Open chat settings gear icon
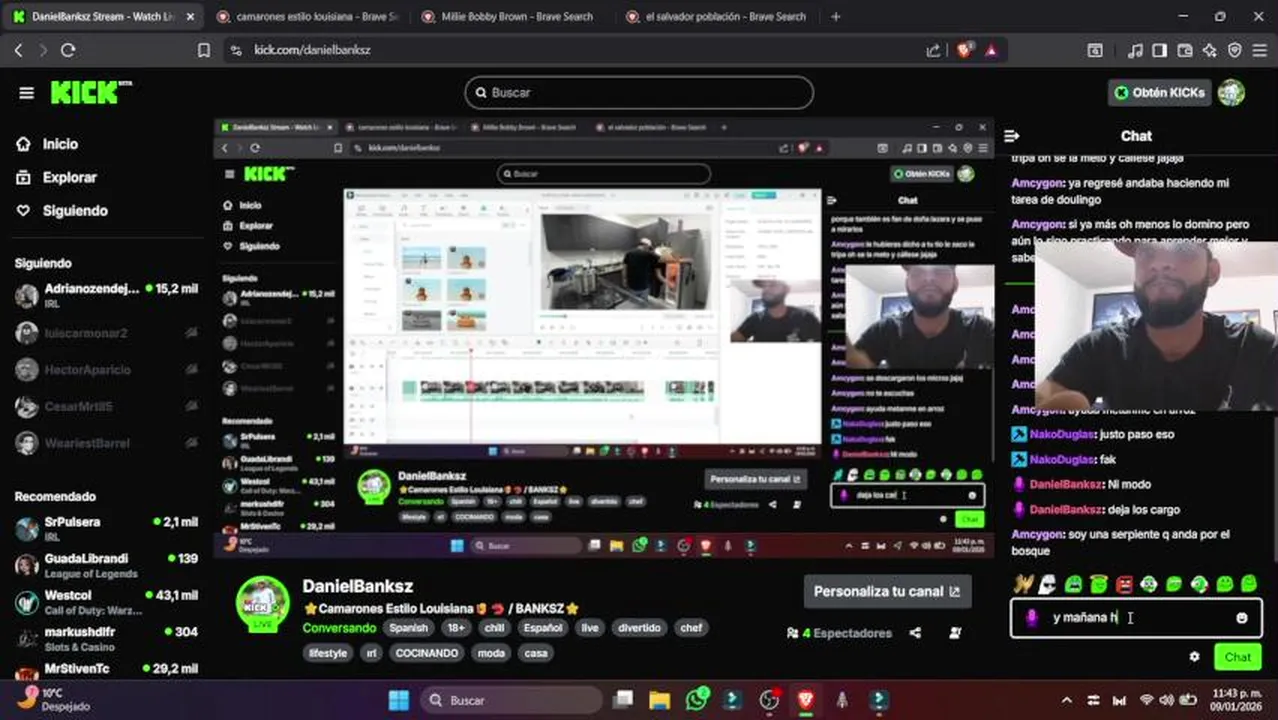1278x720 pixels. pyautogui.click(x=1194, y=657)
